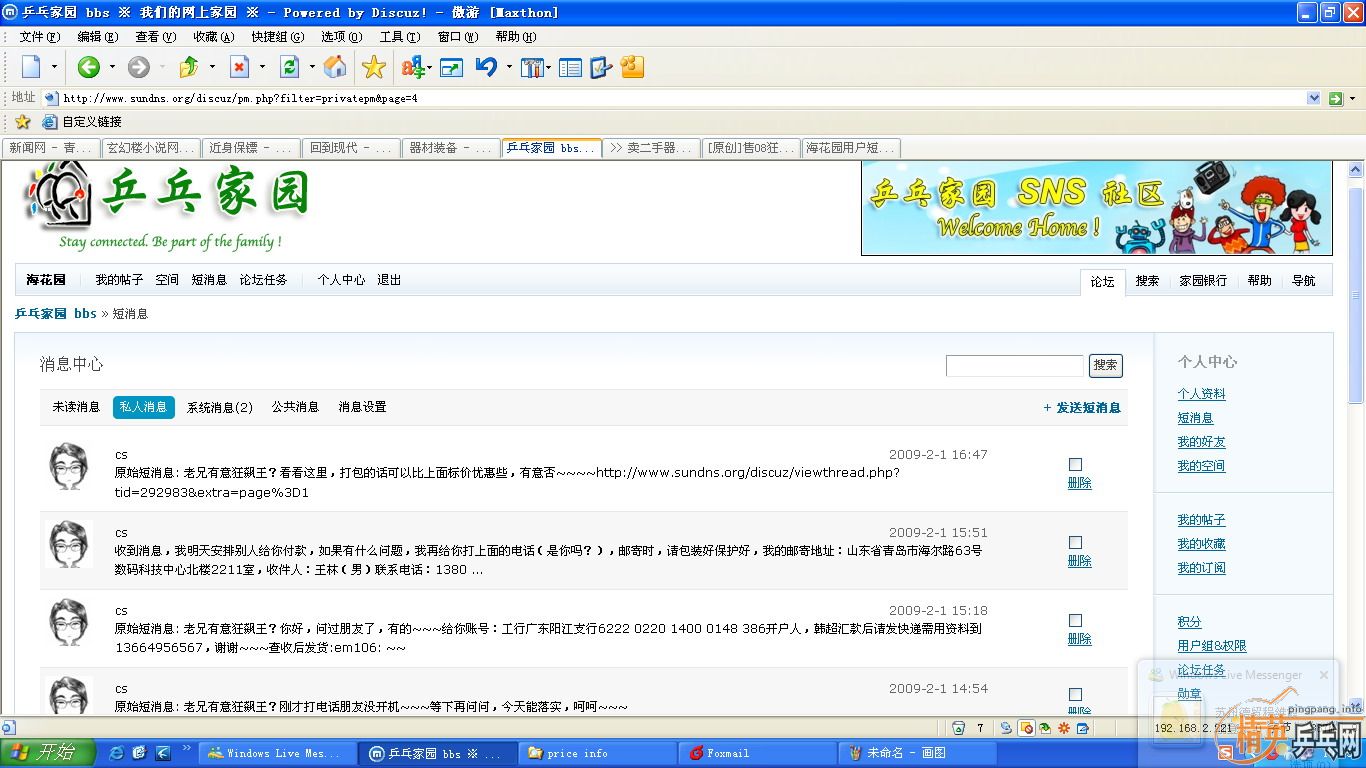Click the address bar URL field
This screenshot has height=768, width=1366.
(684, 98)
